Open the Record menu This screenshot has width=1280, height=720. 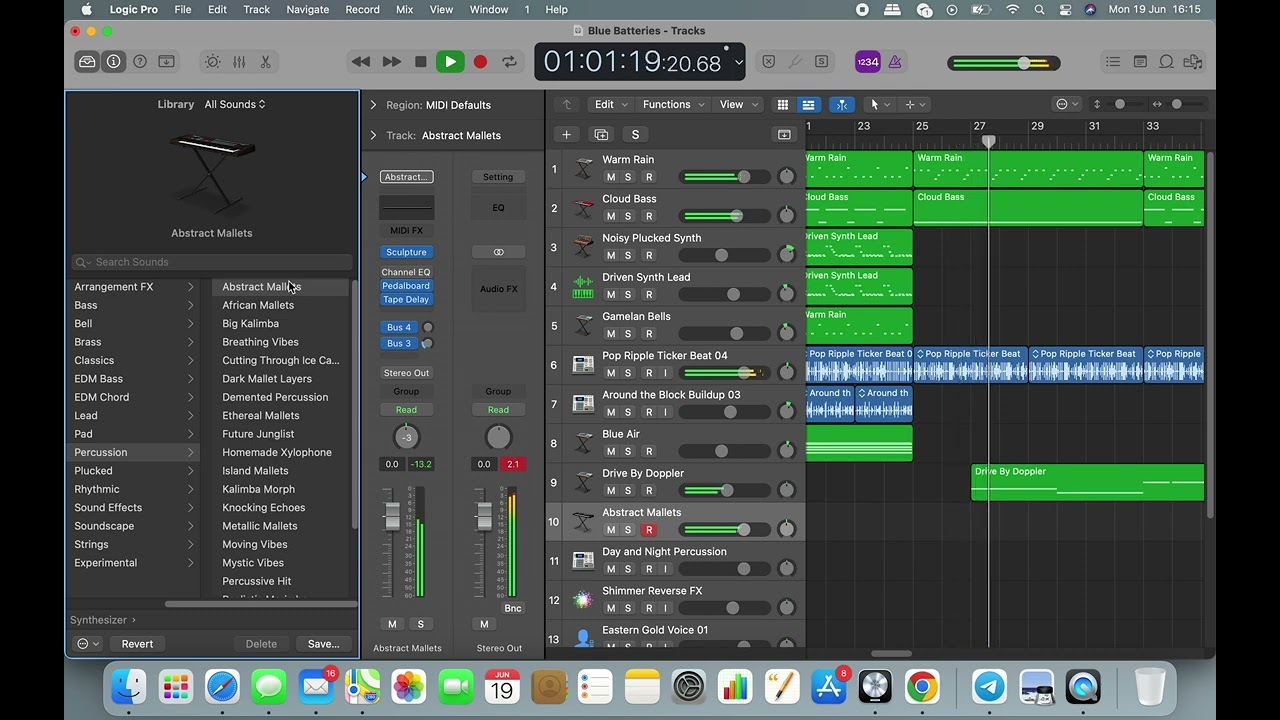pos(362,9)
